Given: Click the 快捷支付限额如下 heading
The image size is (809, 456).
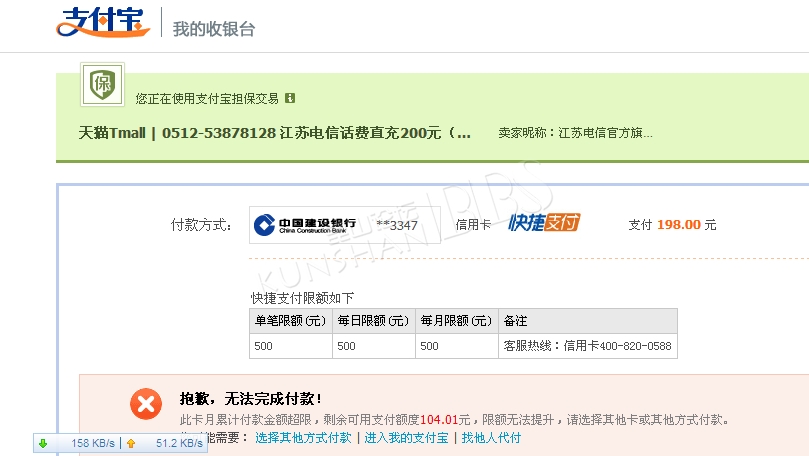Looking at the screenshot, I should (302, 298).
